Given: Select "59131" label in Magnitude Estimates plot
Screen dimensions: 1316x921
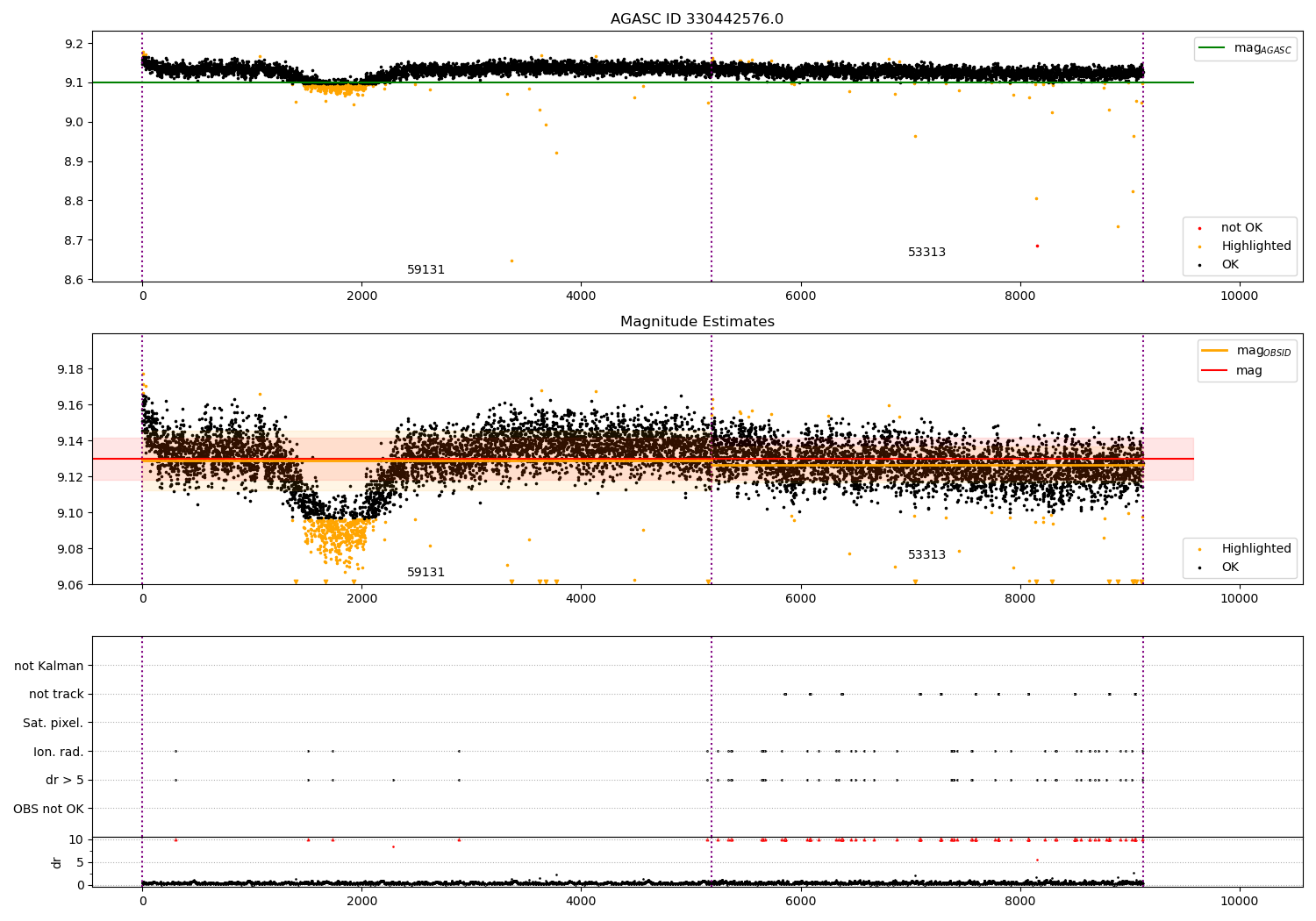Looking at the screenshot, I should coord(426,573).
